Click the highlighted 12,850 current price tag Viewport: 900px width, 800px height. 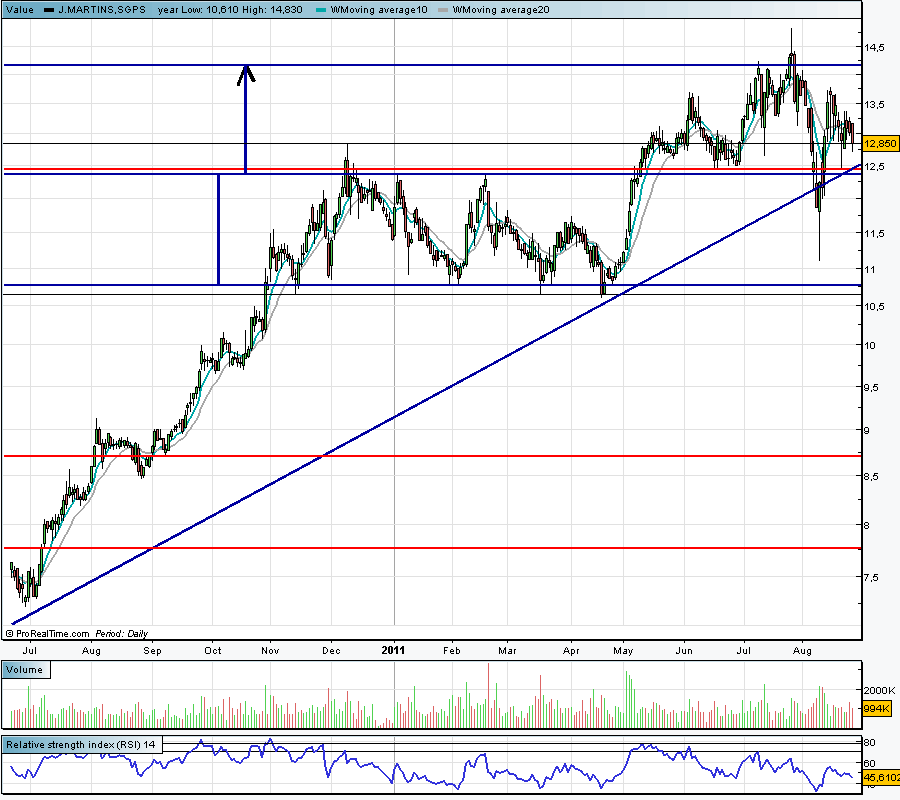coord(880,143)
